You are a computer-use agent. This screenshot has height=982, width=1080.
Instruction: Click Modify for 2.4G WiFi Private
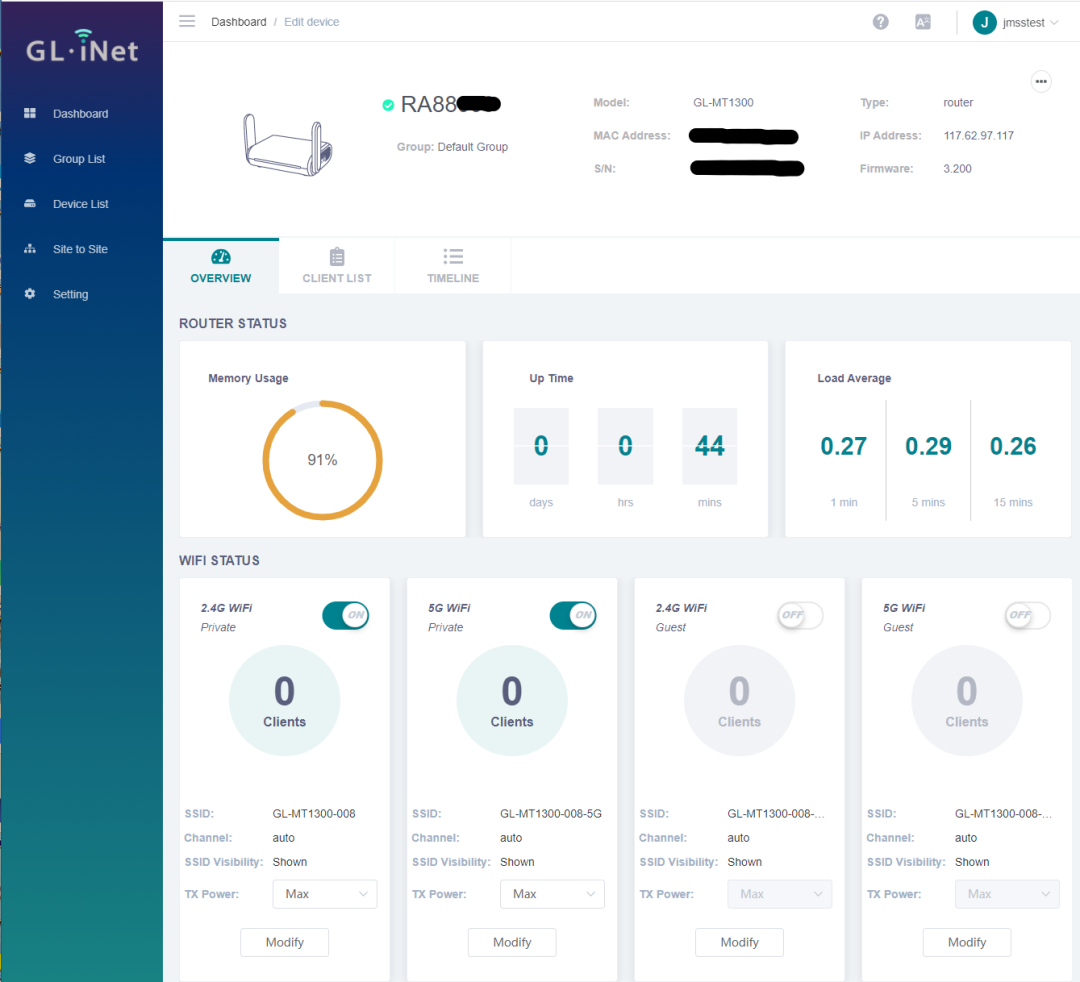(x=284, y=942)
